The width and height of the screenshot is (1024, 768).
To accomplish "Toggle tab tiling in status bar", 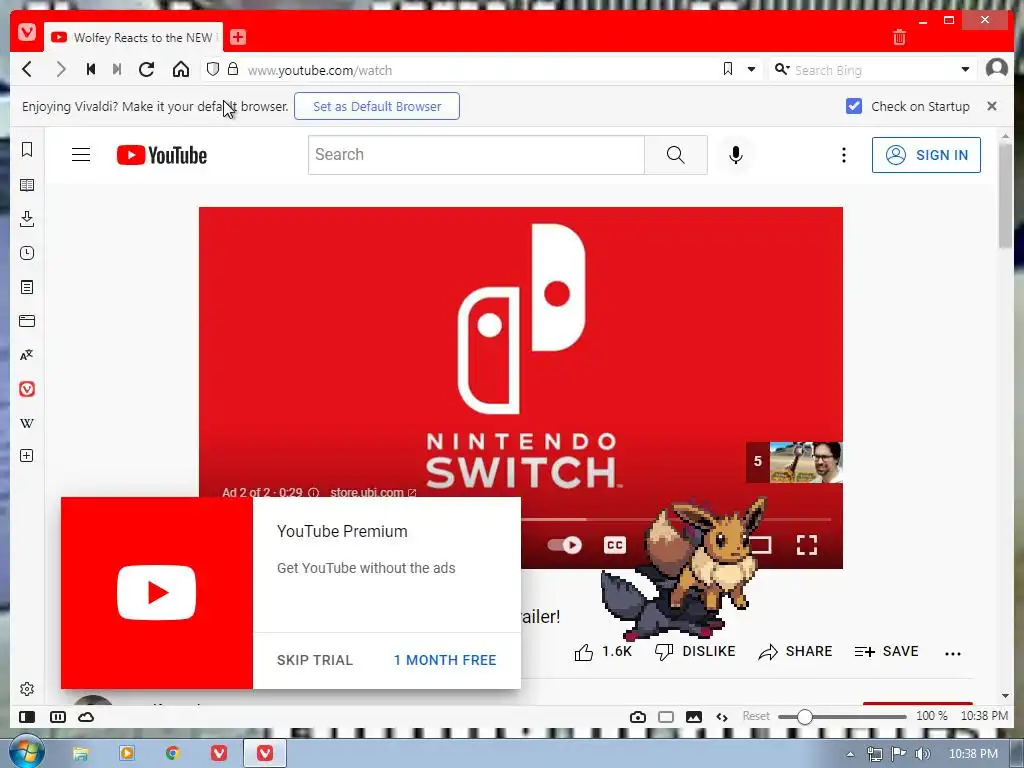I will click(57, 717).
